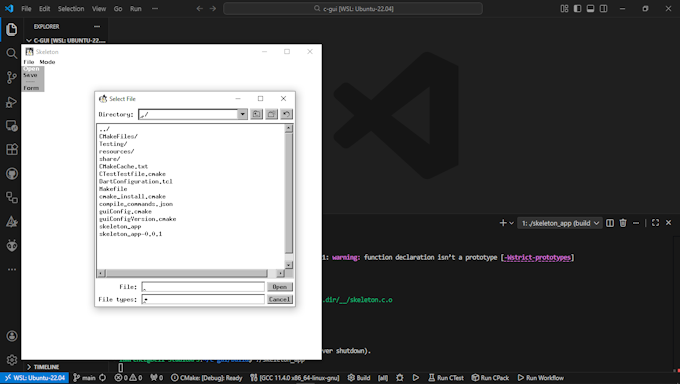Open the Accounts menu
Viewport: 680px width, 384px height.
[x=12, y=336]
